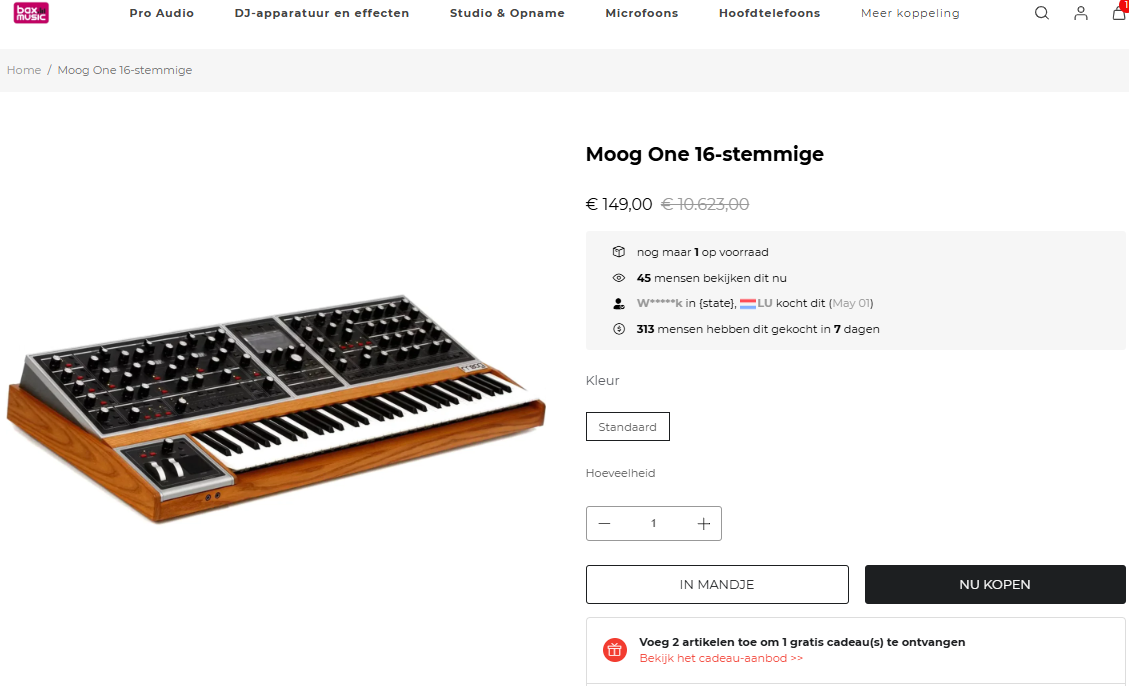Screen dimensions: 1129x686
Task: Add the product with IN MANDJE
Action: (x=717, y=585)
